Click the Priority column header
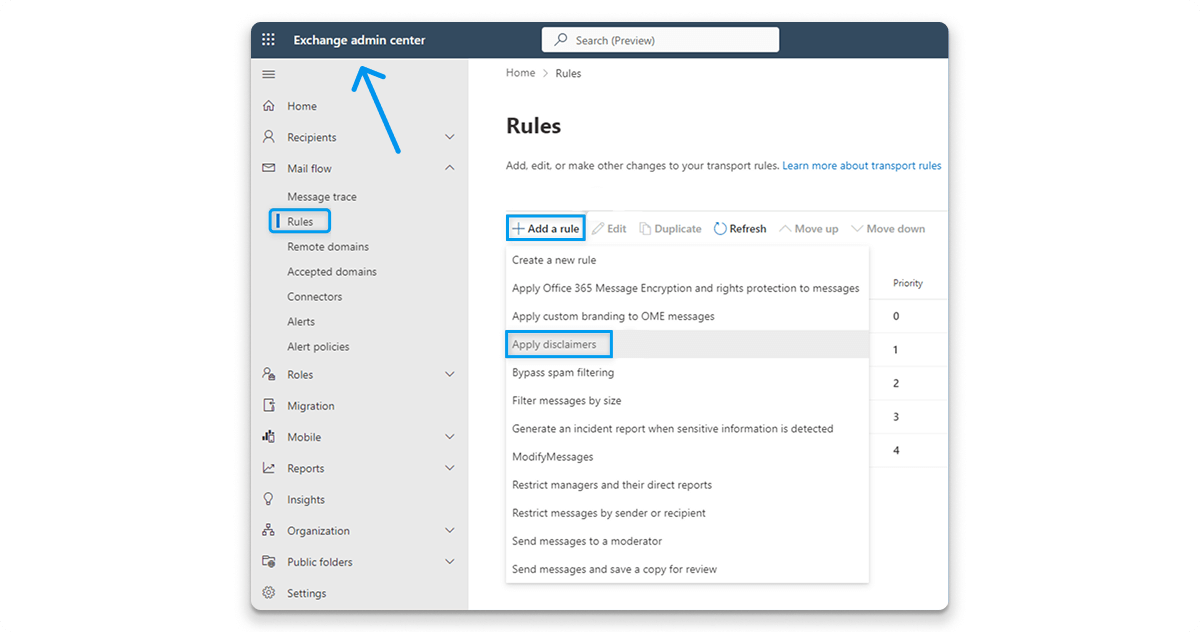1200x636 pixels. 908,283
